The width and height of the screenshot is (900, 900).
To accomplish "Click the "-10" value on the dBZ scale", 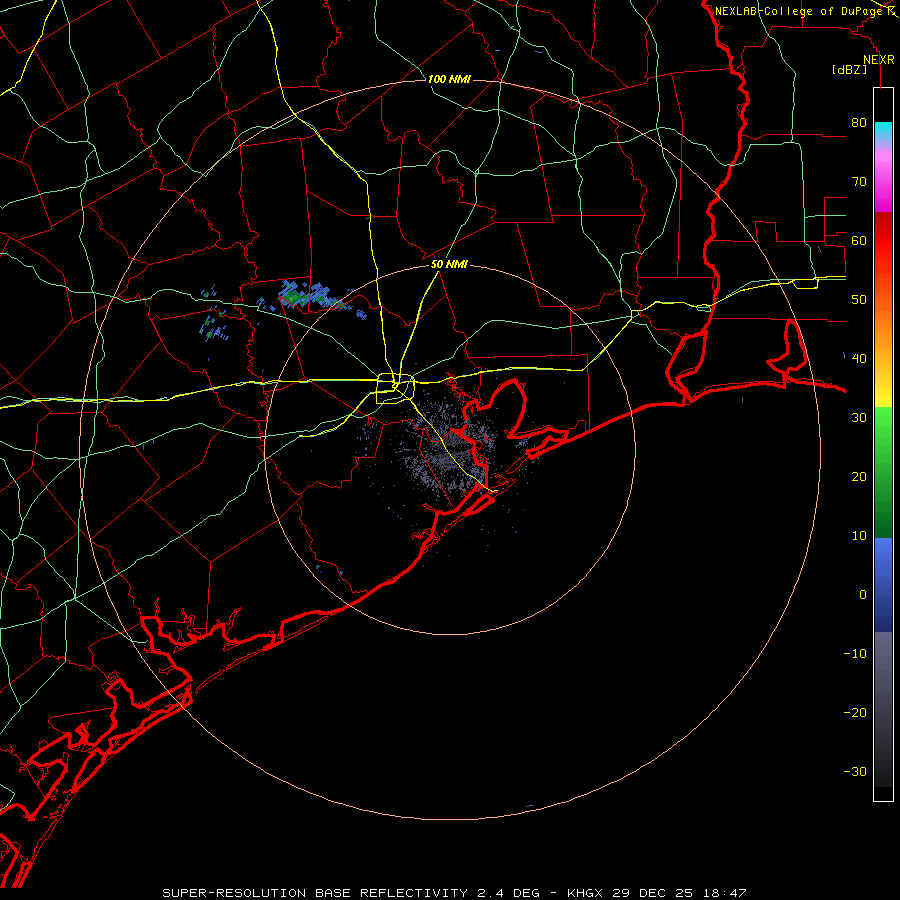I will 855,653.
